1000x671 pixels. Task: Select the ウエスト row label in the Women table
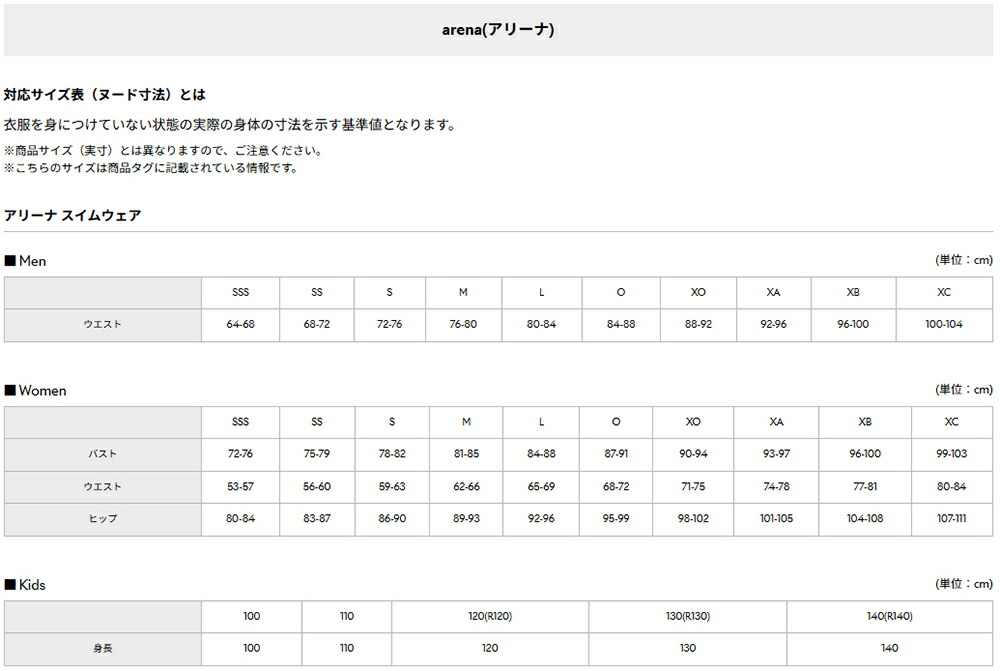click(103, 487)
